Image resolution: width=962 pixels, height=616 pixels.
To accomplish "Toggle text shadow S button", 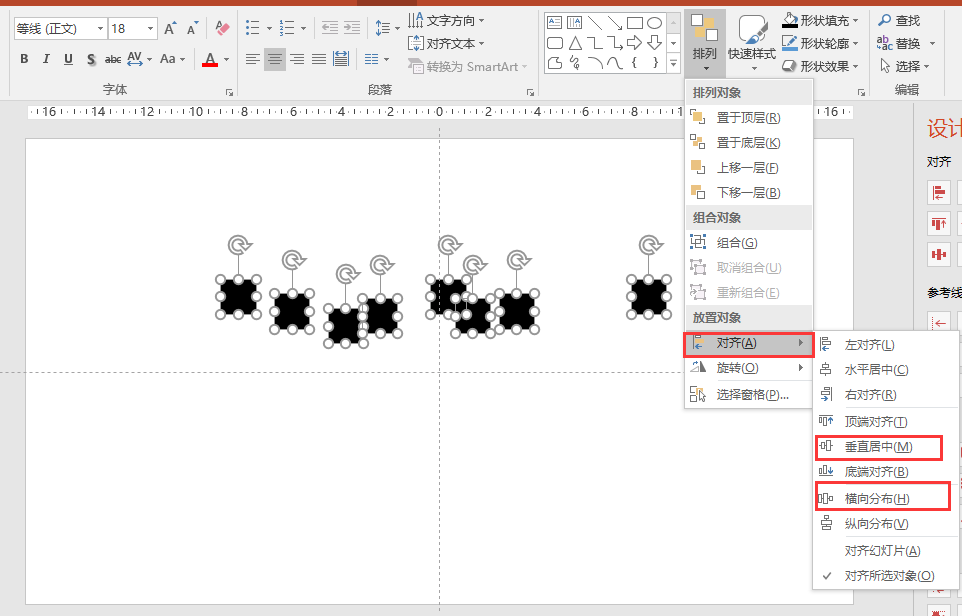I will [x=91, y=59].
